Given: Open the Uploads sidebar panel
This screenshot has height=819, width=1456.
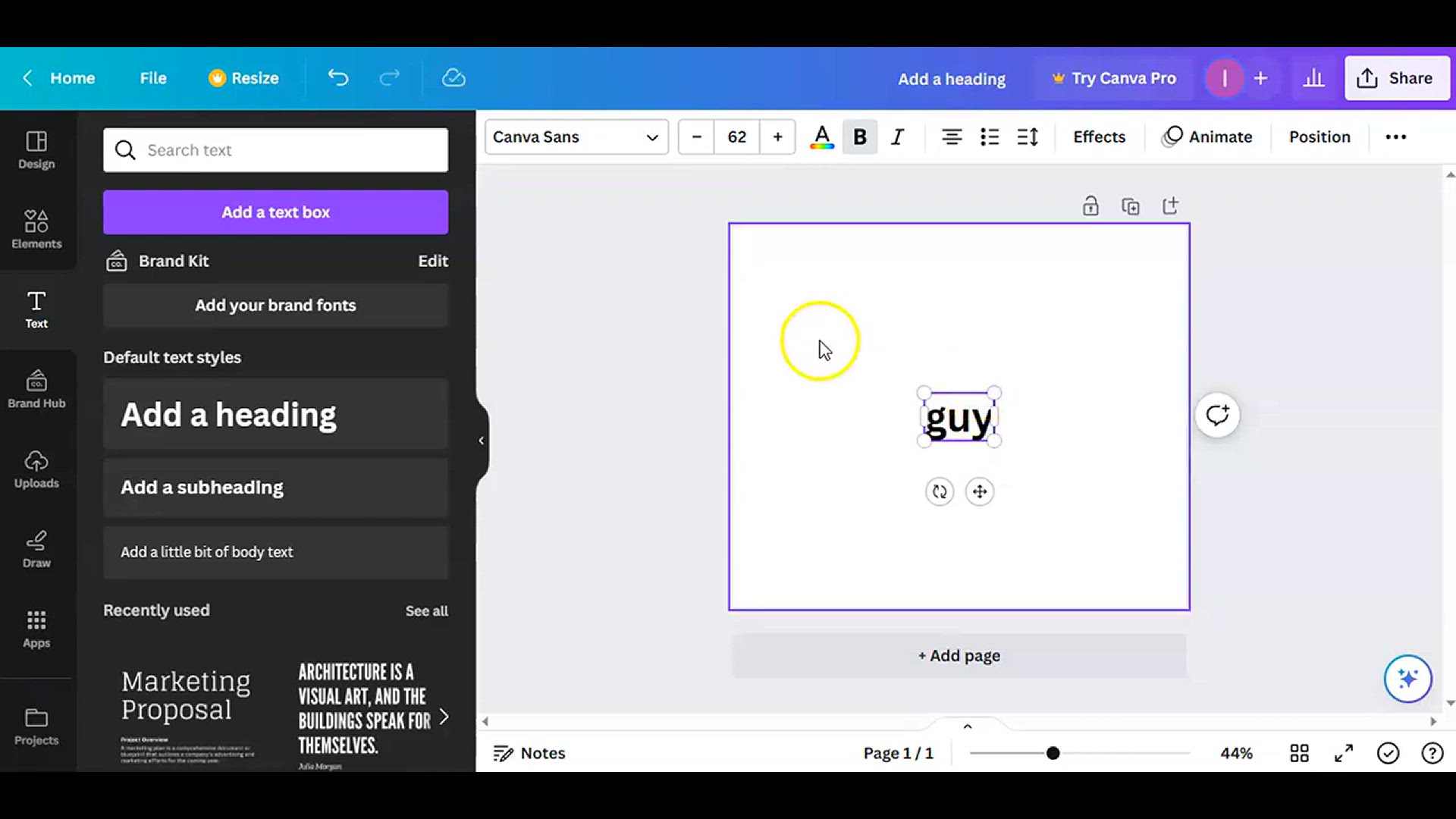Looking at the screenshot, I should pos(36,469).
